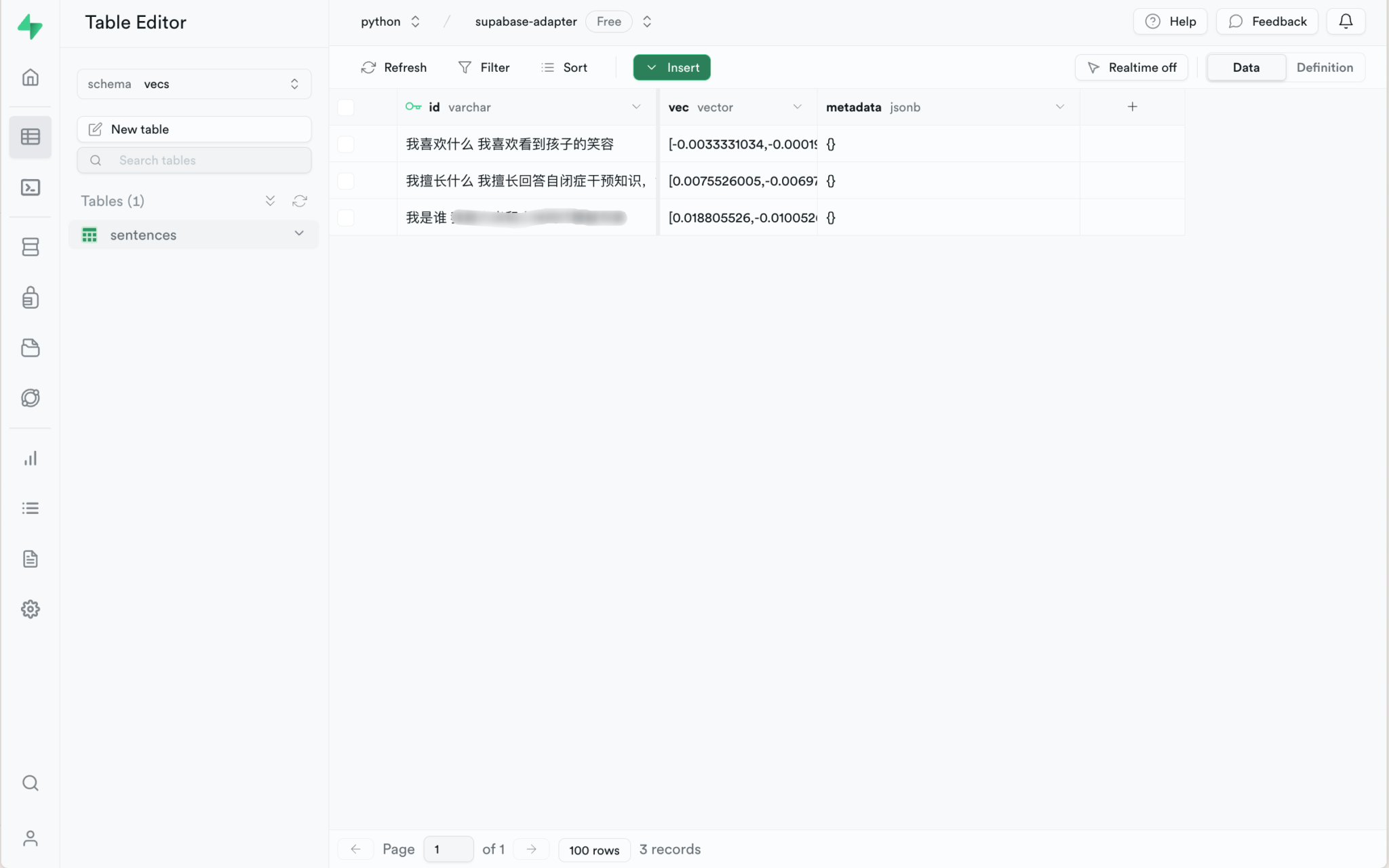Screen dimensions: 1389x868
Task: Click the Tables (1) heading
Action: [x=113, y=201]
